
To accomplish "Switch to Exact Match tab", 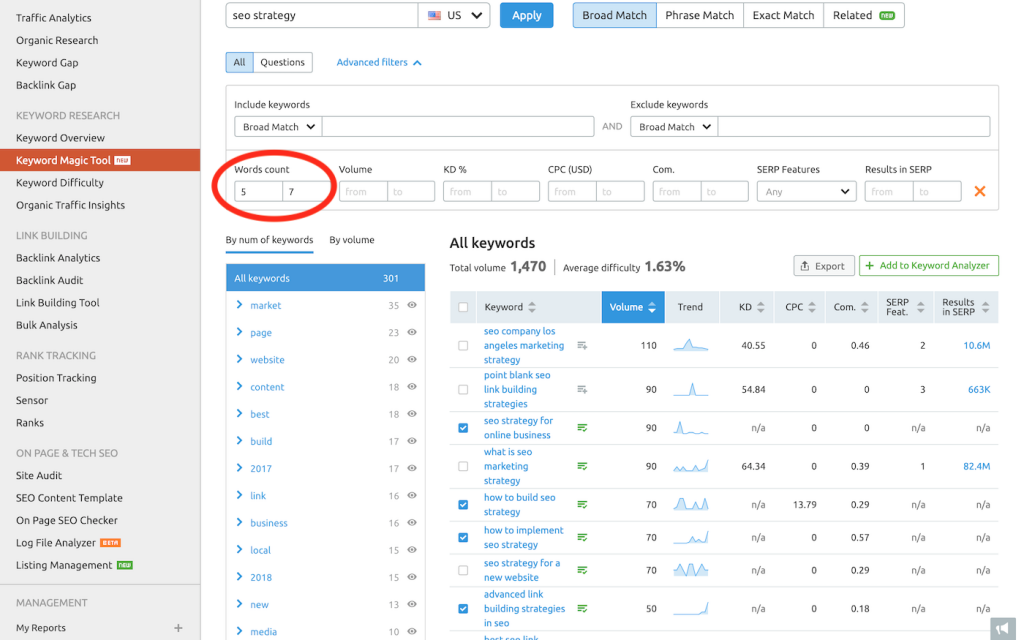I will click(783, 15).
